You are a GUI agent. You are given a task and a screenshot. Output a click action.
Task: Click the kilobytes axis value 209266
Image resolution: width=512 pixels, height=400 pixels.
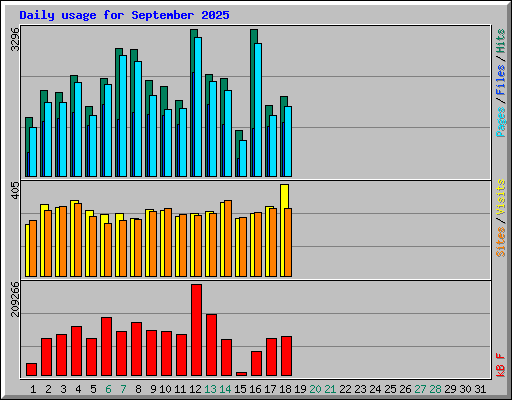[x=15, y=299]
